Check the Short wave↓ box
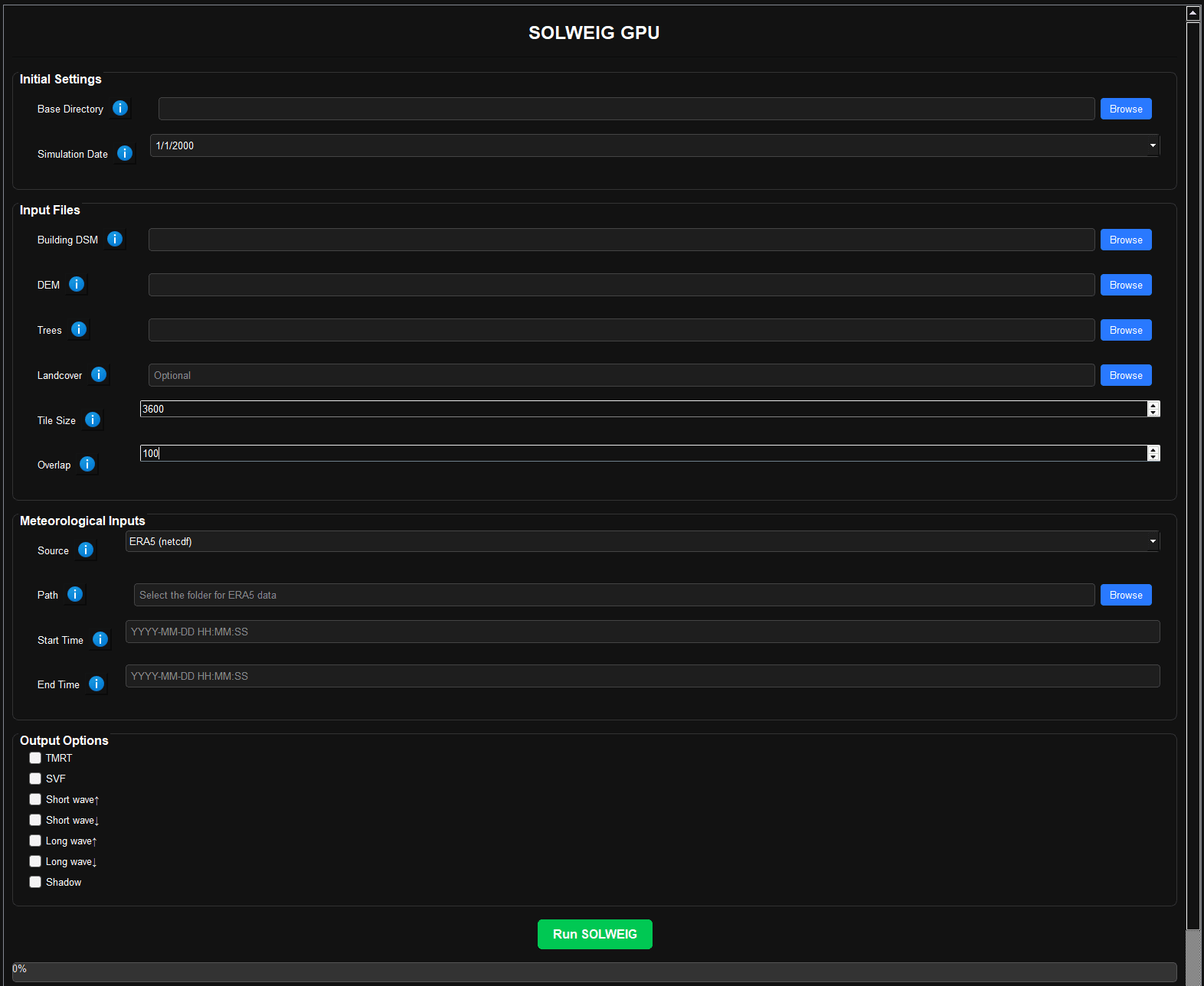Screen dimensions: 1204x986 tap(35, 820)
